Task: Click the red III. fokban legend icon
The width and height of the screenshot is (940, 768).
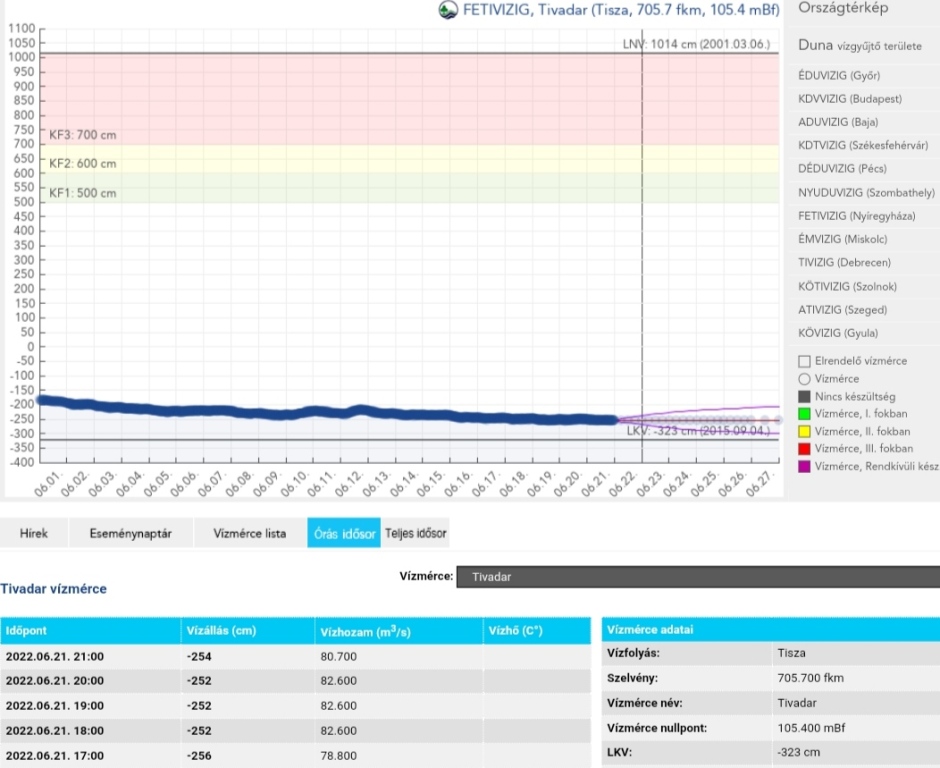Action: pyautogui.click(x=804, y=449)
